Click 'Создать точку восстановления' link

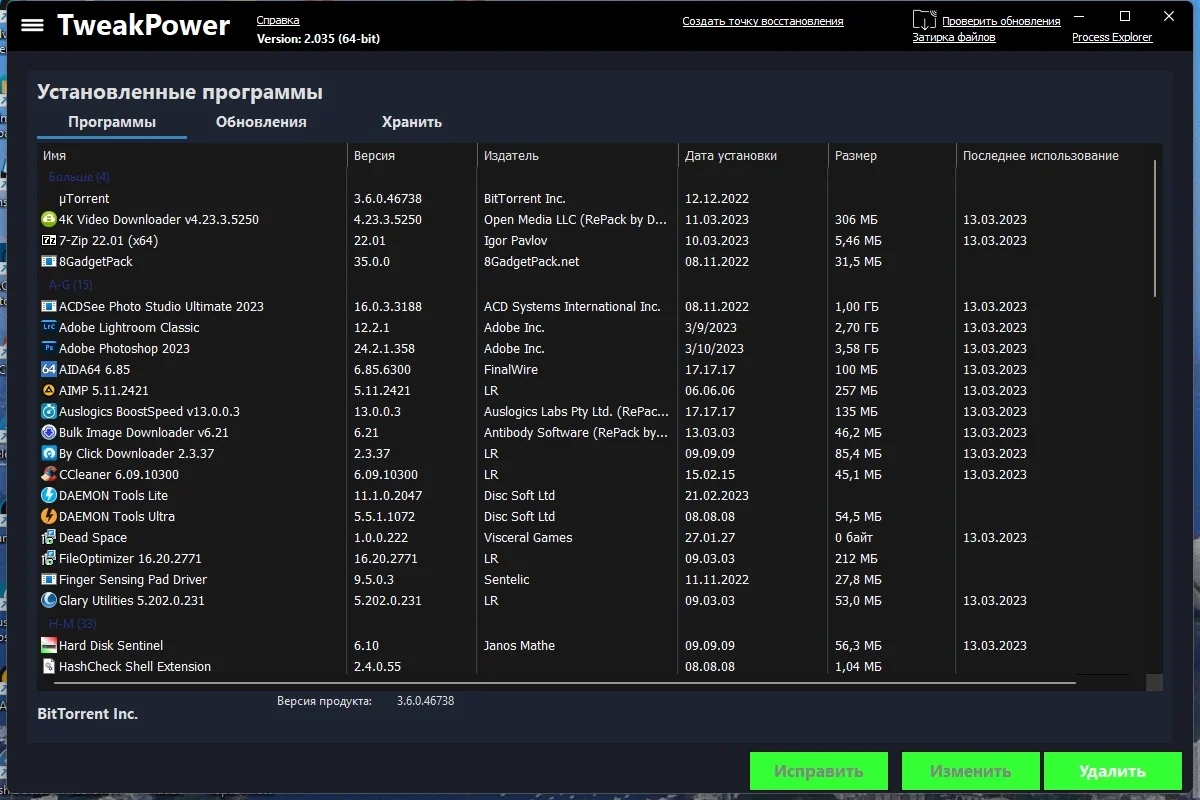763,21
